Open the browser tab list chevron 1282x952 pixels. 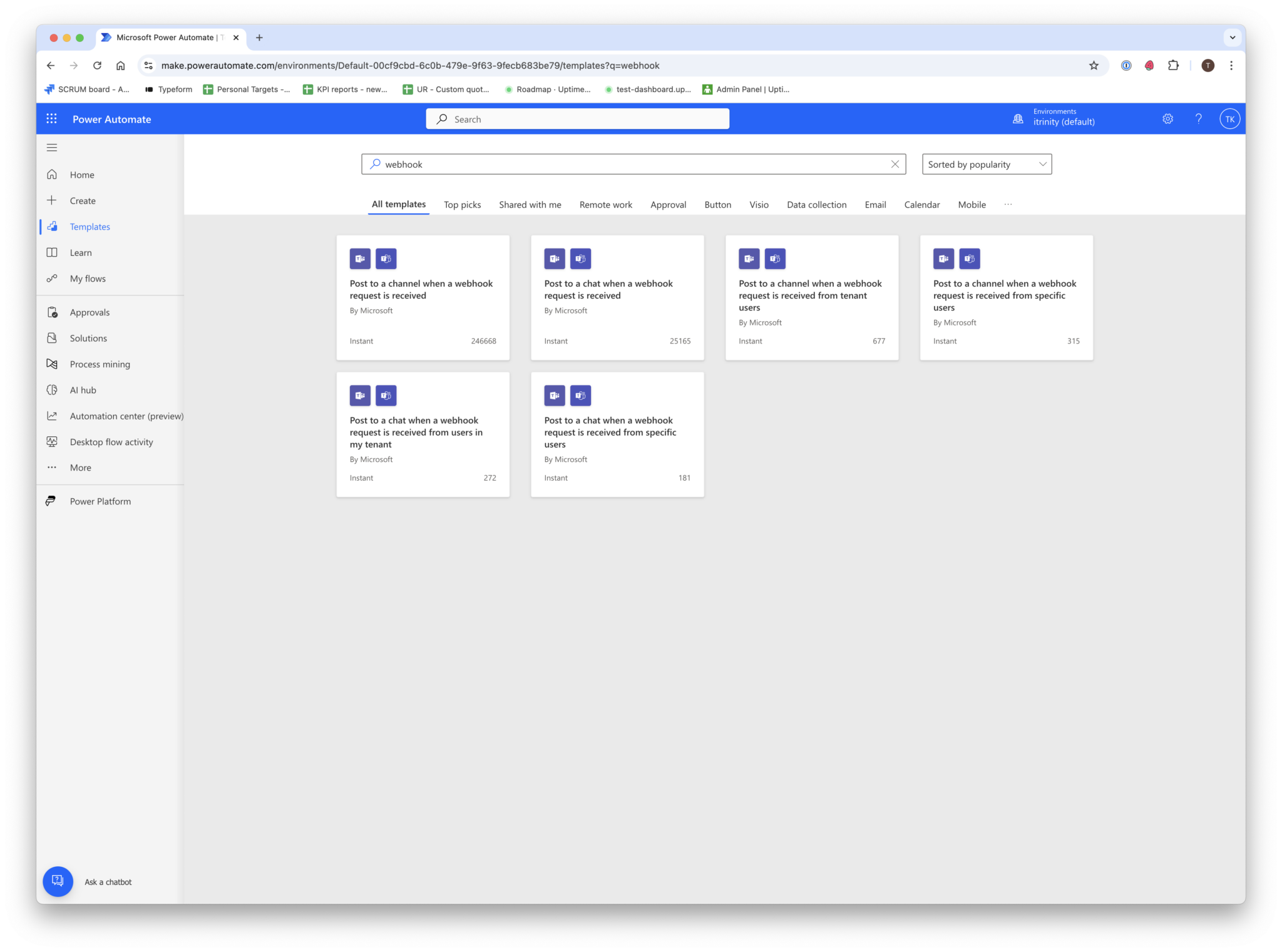click(1233, 38)
